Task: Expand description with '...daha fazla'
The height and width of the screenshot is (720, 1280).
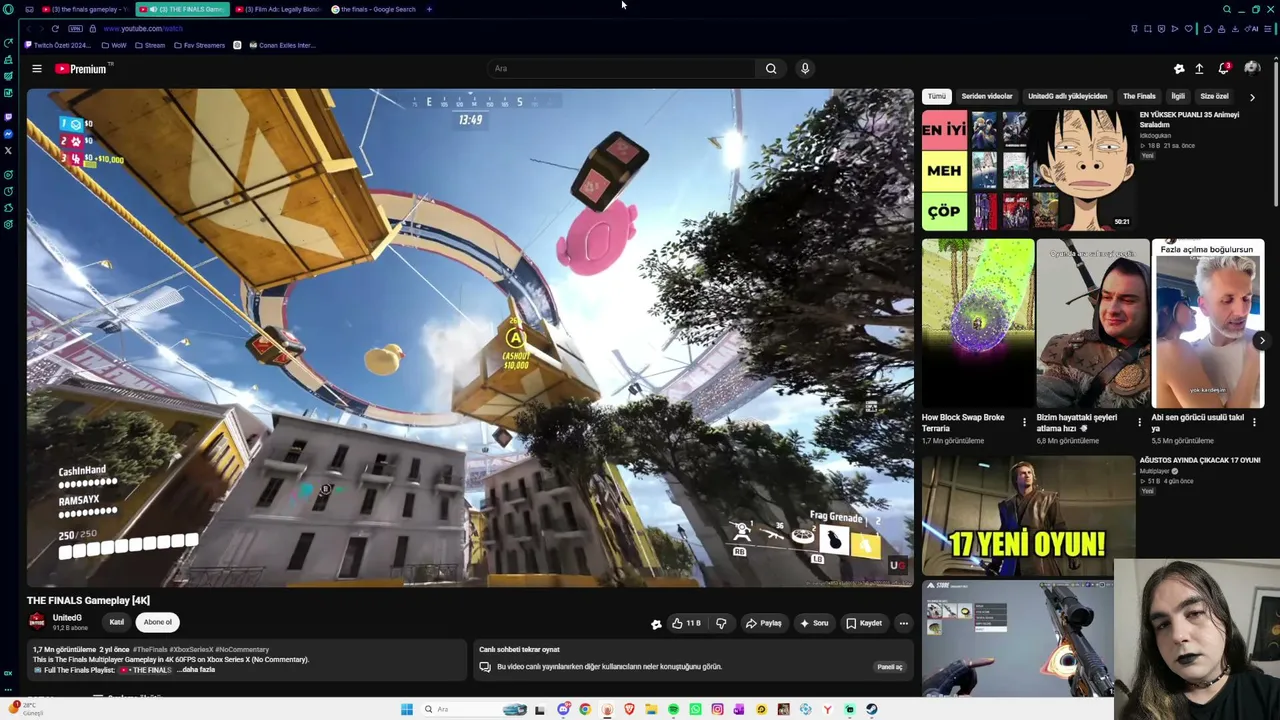Action: (x=196, y=670)
